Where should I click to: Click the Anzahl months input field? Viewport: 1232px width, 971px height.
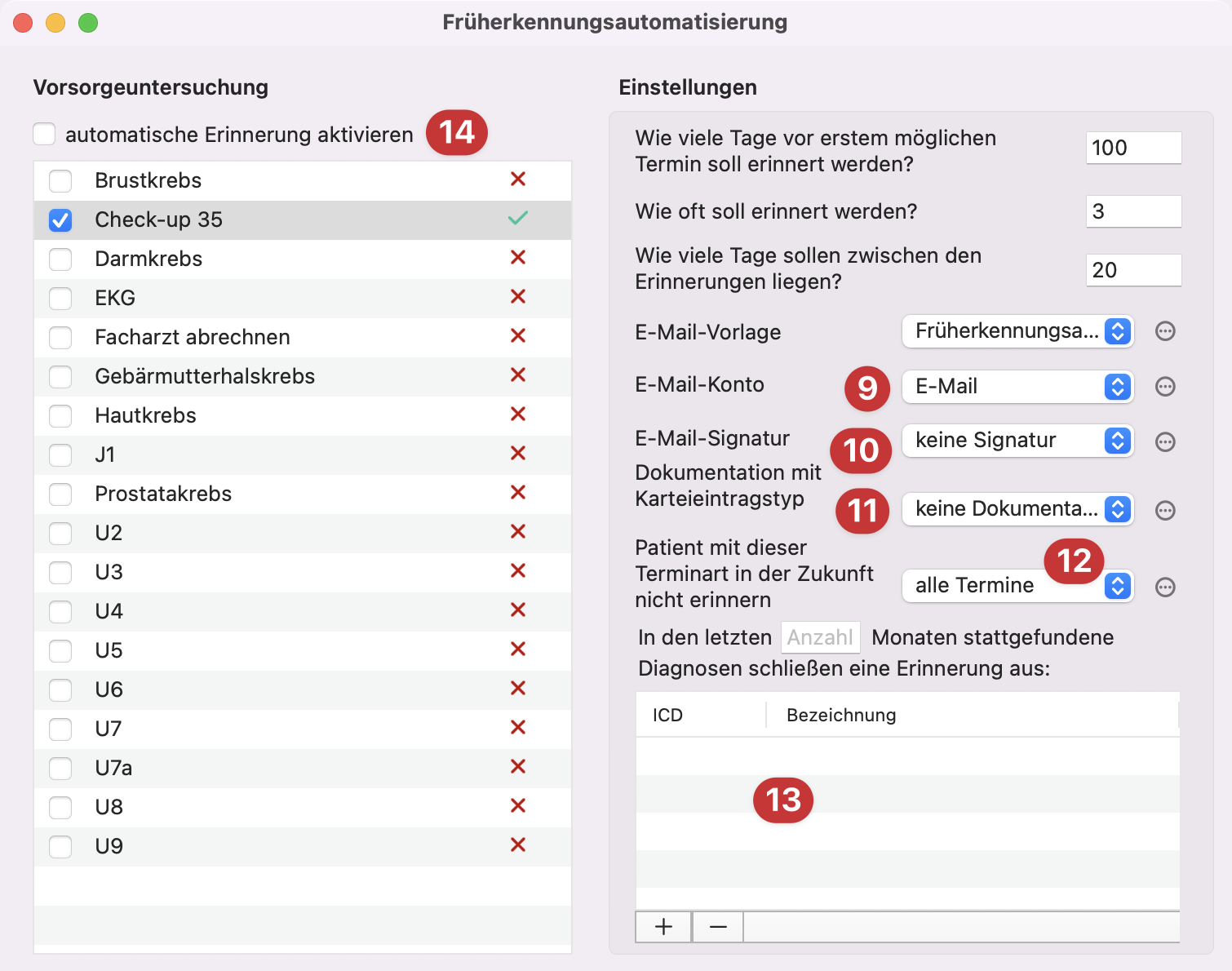821,637
